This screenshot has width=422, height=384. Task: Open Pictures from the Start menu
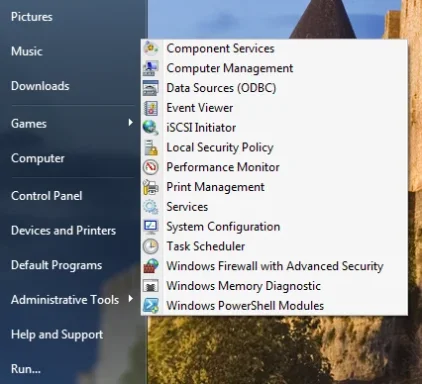point(32,17)
